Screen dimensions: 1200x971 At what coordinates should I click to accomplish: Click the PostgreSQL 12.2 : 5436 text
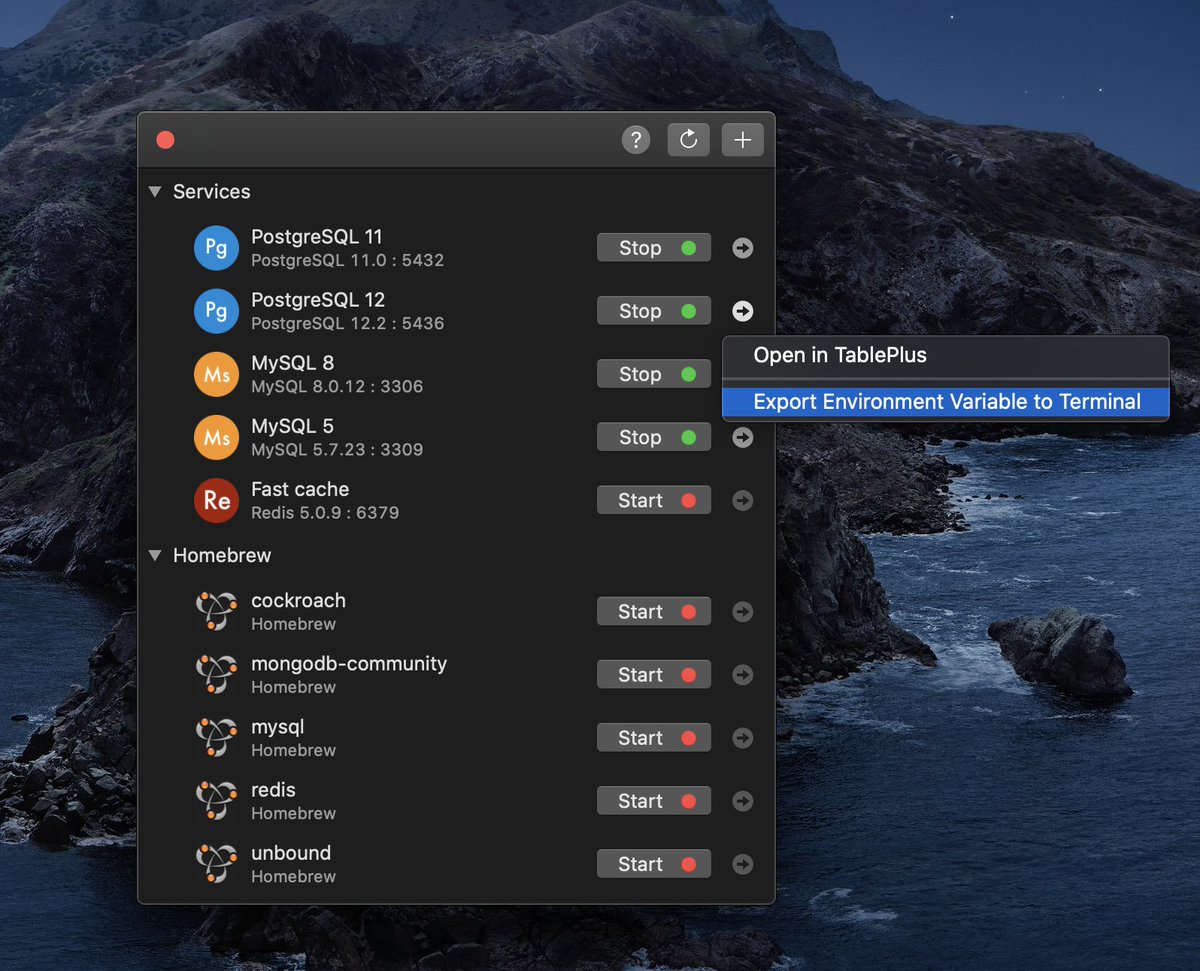click(347, 323)
